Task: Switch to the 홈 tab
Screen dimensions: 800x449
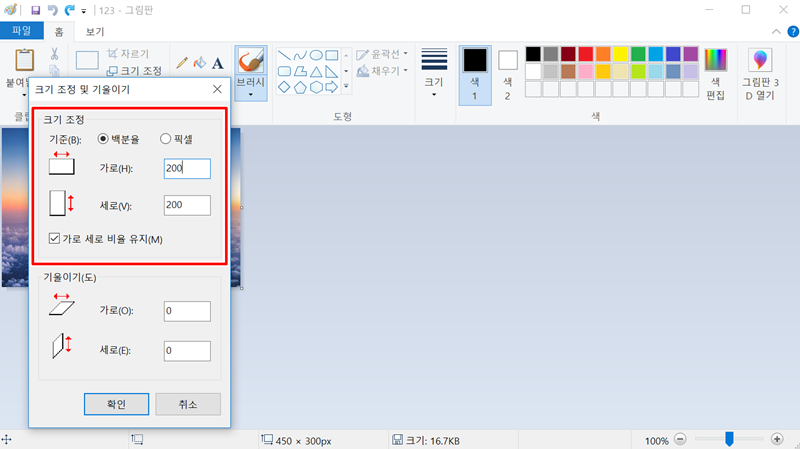Action: pyautogui.click(x=59, y=32)
